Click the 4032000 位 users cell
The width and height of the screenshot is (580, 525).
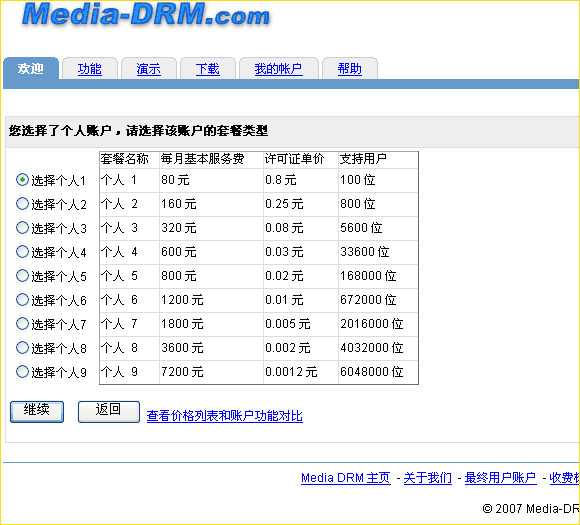point(378,349)
